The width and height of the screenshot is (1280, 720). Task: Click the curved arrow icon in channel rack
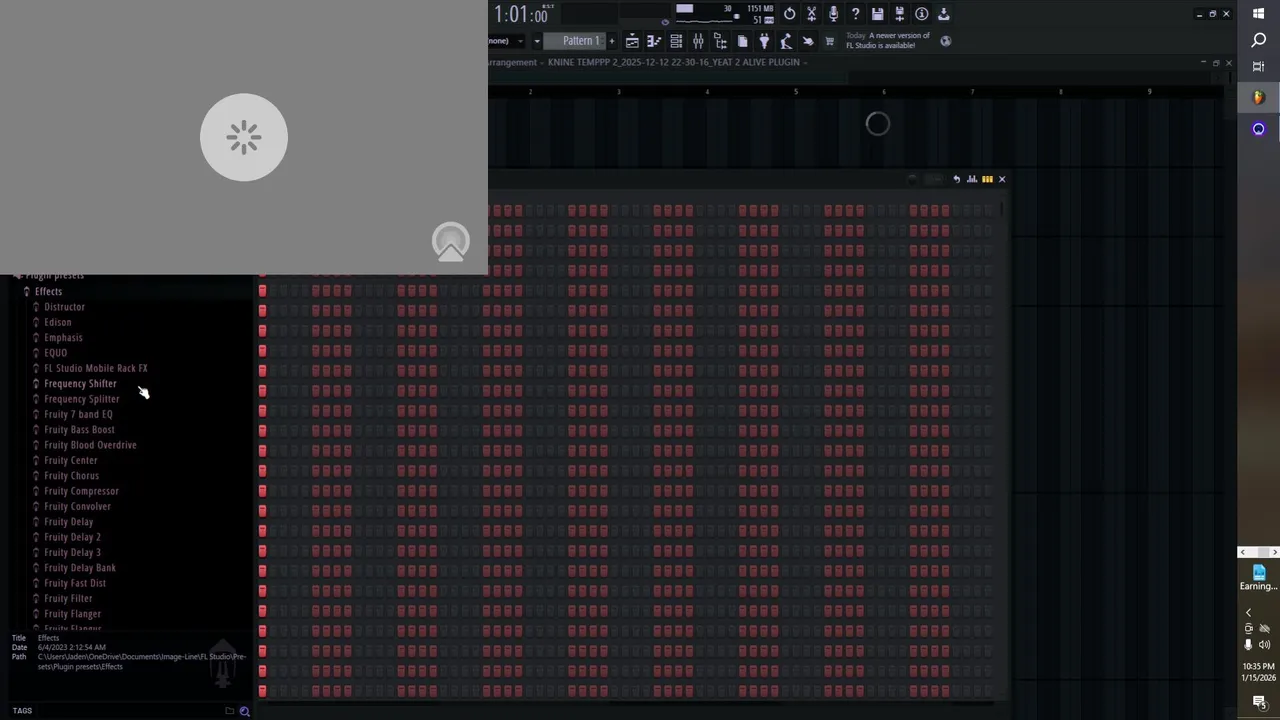[x=956, y=179]
